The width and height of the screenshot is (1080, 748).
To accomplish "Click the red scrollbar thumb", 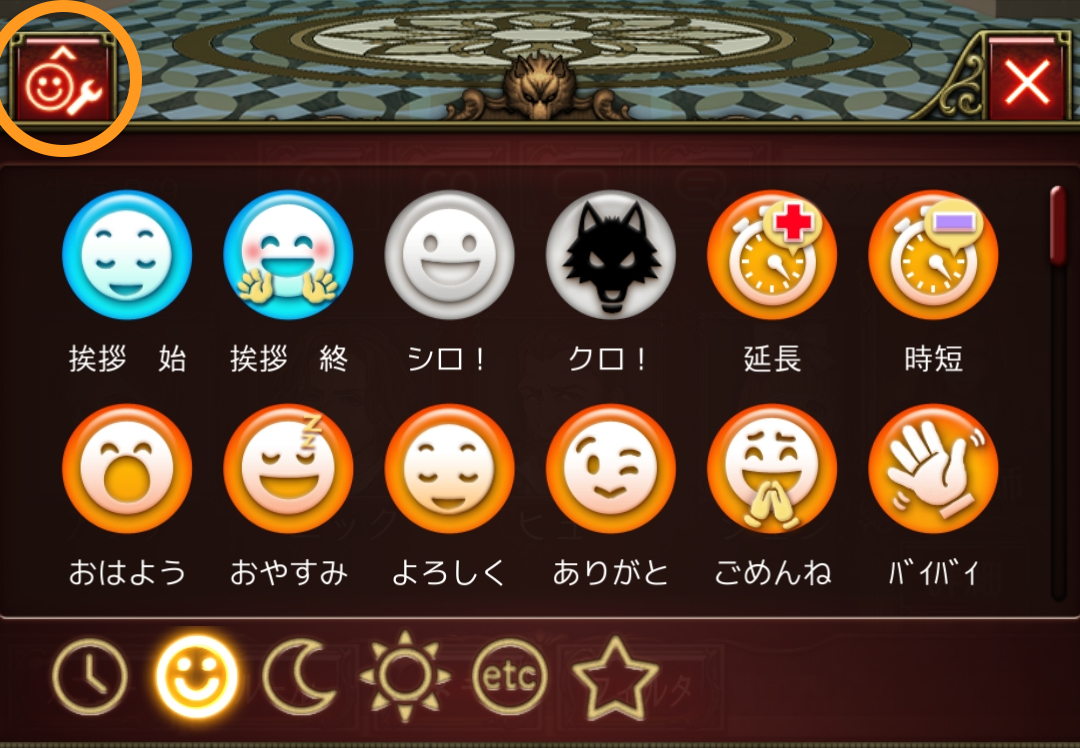I will point(1058,224).
